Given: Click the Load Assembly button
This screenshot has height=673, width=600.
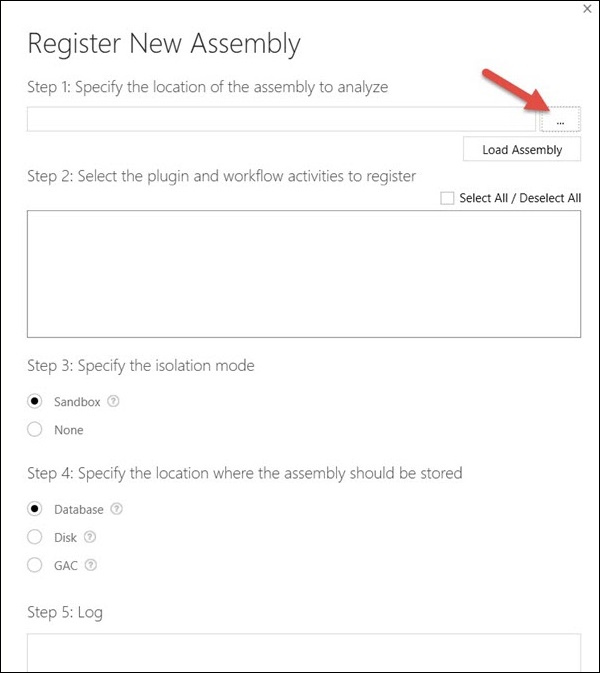Looking at the screenshot, I should (x=522, y=149).
